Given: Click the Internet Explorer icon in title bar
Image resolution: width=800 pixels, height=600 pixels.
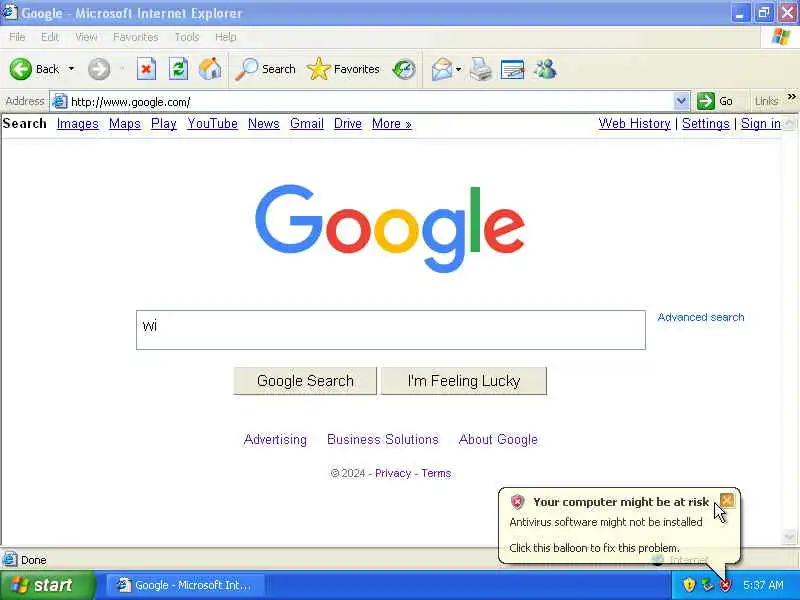Looking at the screenshot, I should tap(9, 12).
